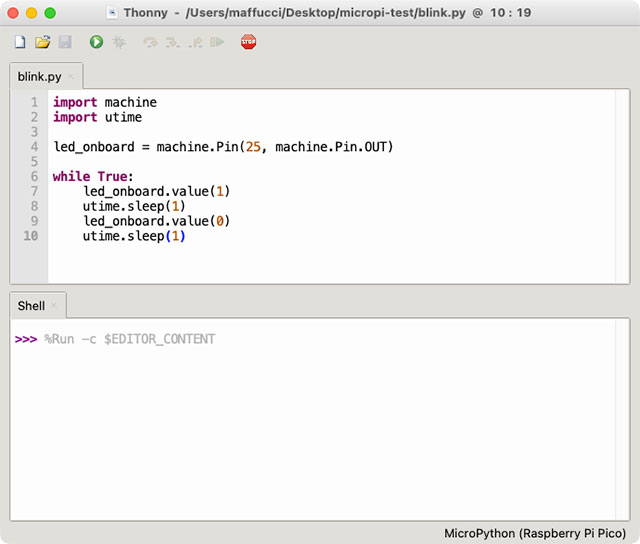Click the Step Over debug icon
The width and height of the screenshot is (640, 544).
[150, 42]
